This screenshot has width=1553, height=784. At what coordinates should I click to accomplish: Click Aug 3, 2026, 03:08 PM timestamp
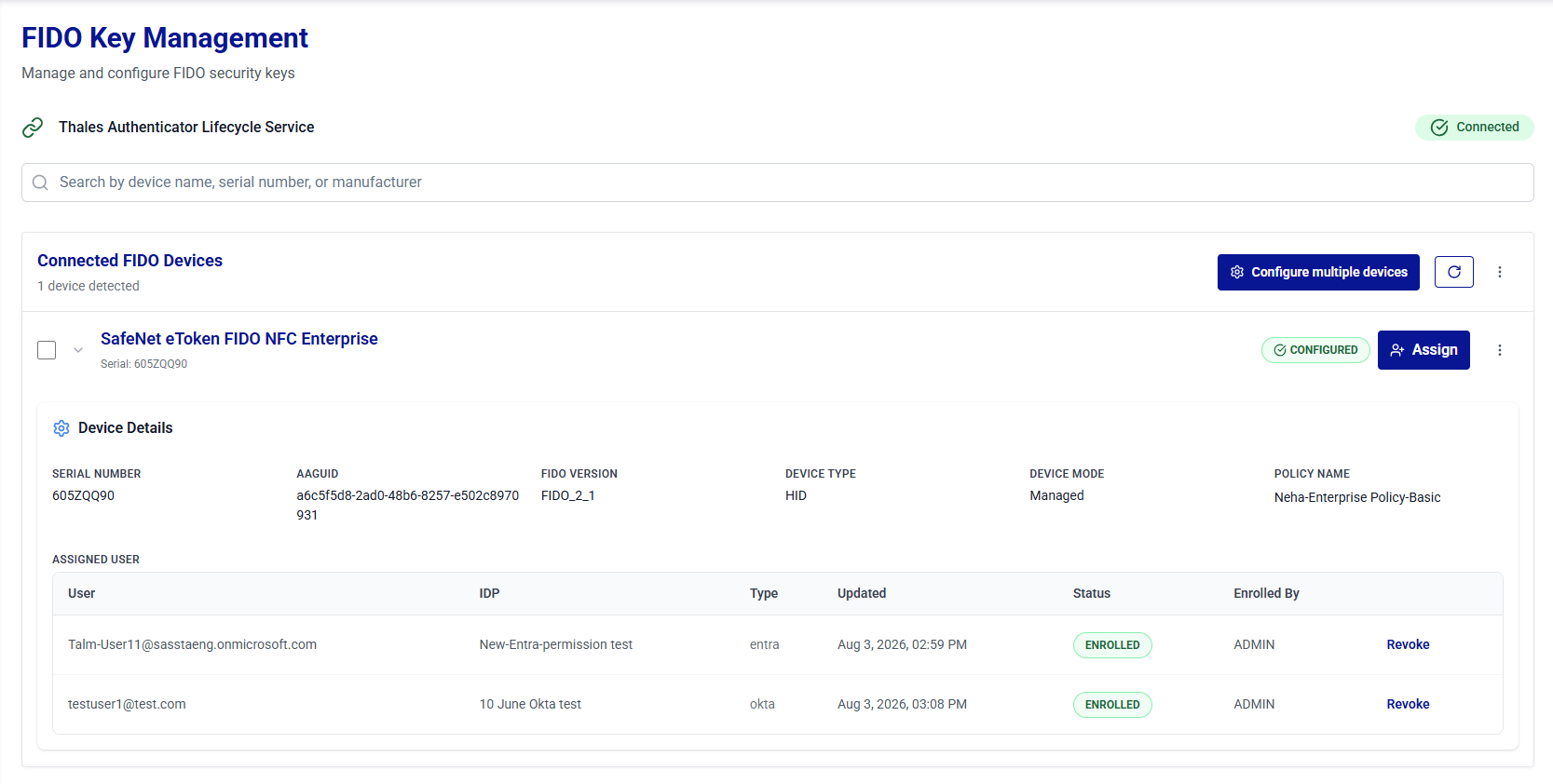click(902, 704)
